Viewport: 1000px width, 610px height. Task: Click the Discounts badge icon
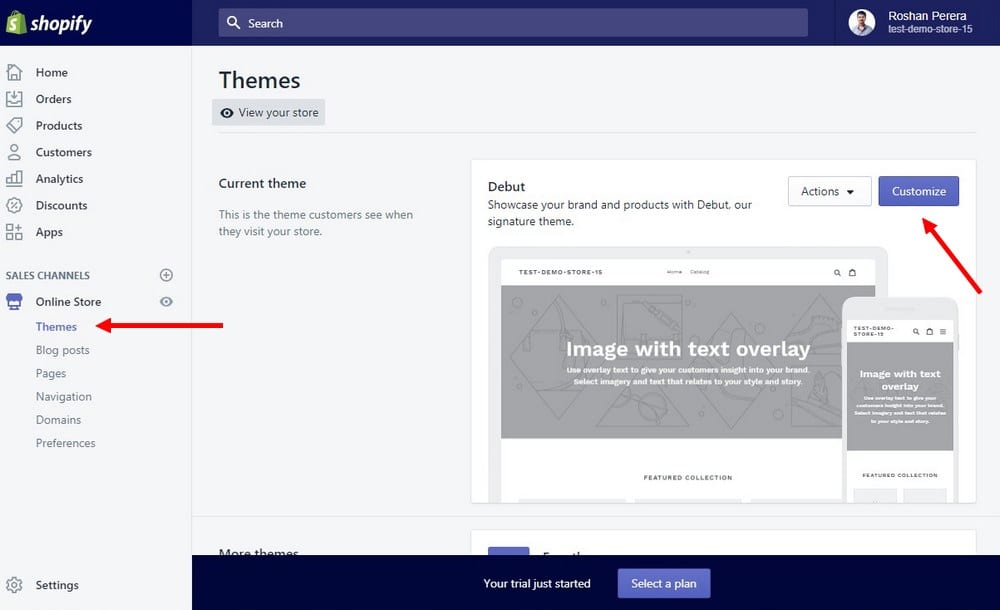point(14,205)
